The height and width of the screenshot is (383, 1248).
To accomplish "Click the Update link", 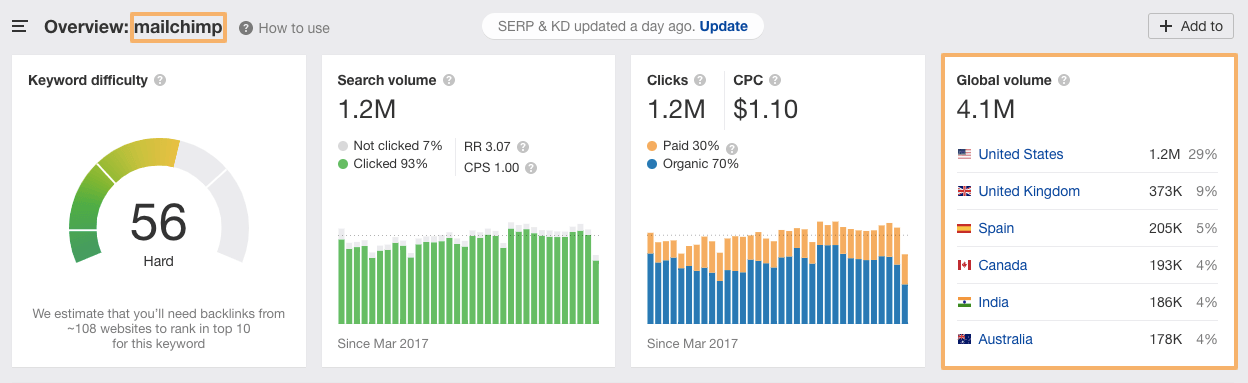I will pos(723,26).
